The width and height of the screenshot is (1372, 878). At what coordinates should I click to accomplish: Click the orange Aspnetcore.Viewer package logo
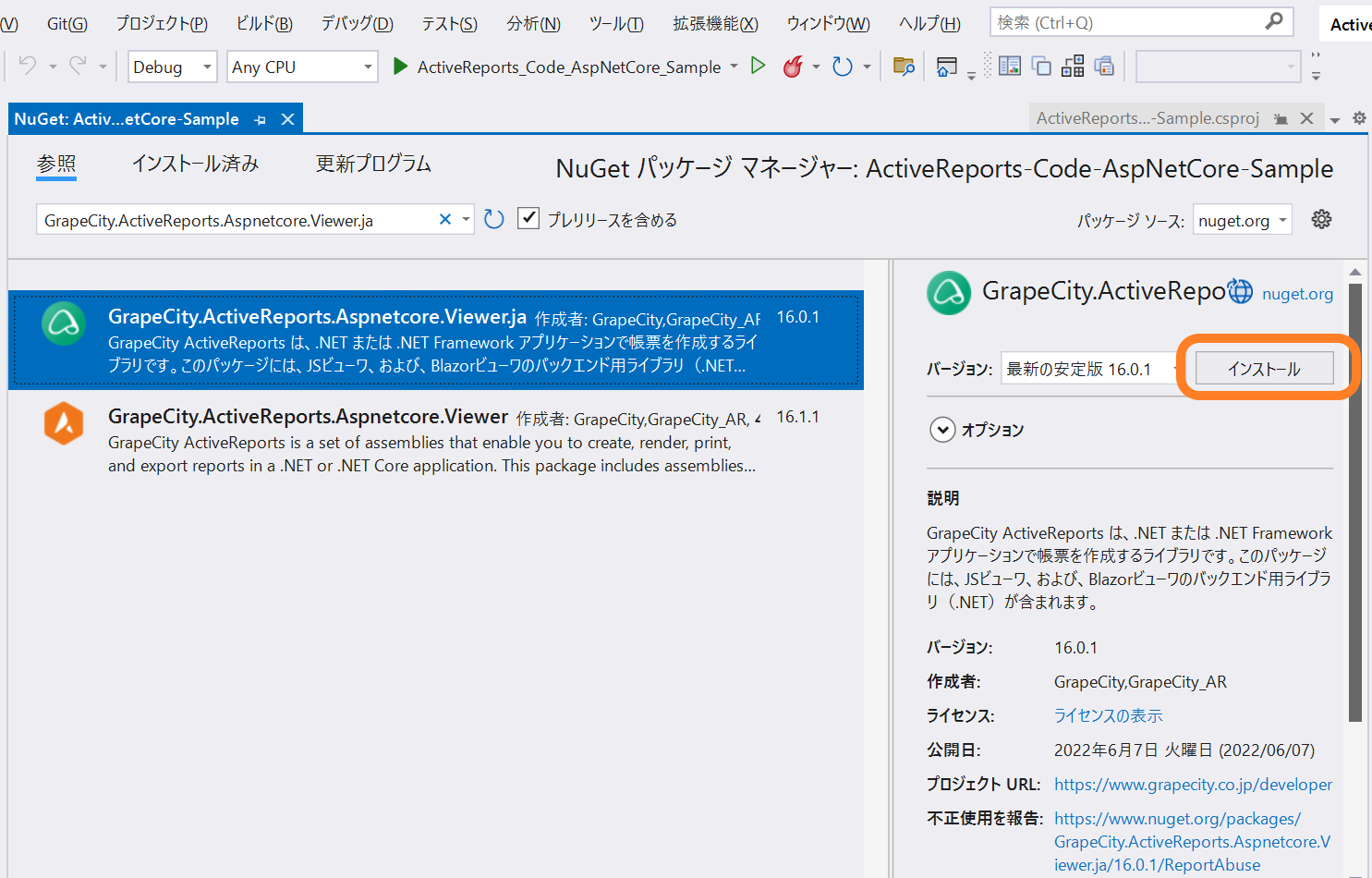click(x=64, y=423)
